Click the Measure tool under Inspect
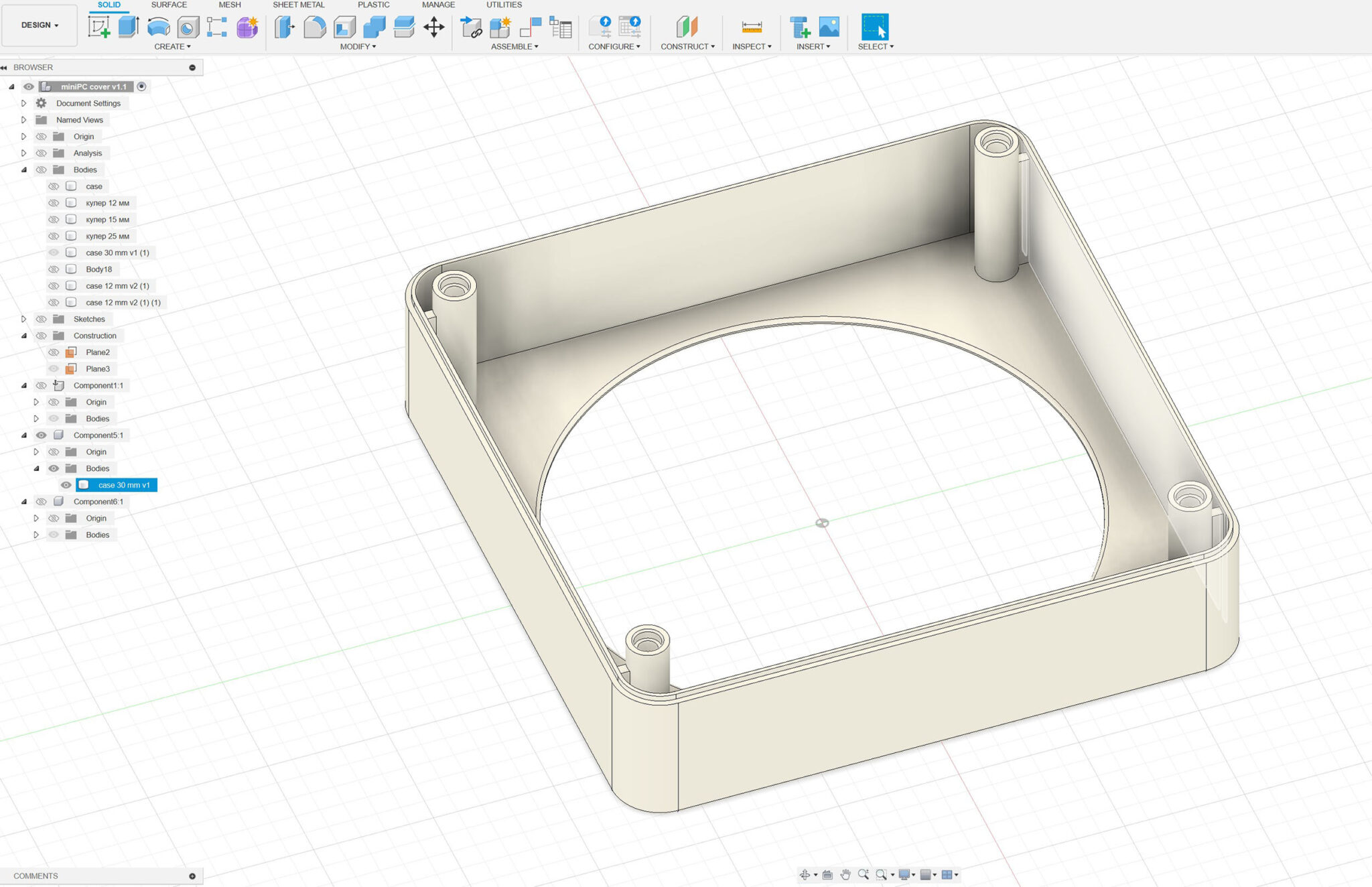The width and height of the screenshot is (1372, 887). [x=752, y=27]
